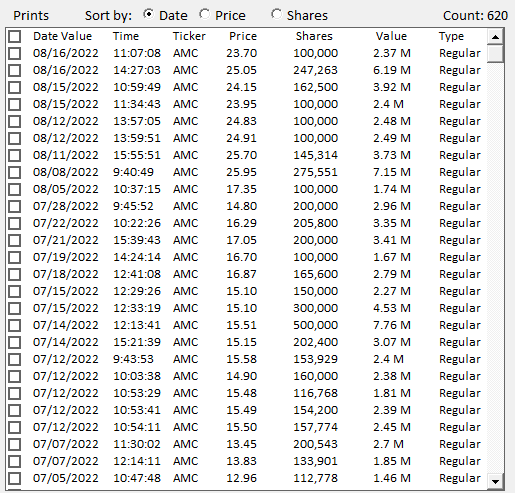Click the 500,000 shares cell
The height and width of the screenshot is (493, 515).
pyautogui.click(x=315, y=325)
